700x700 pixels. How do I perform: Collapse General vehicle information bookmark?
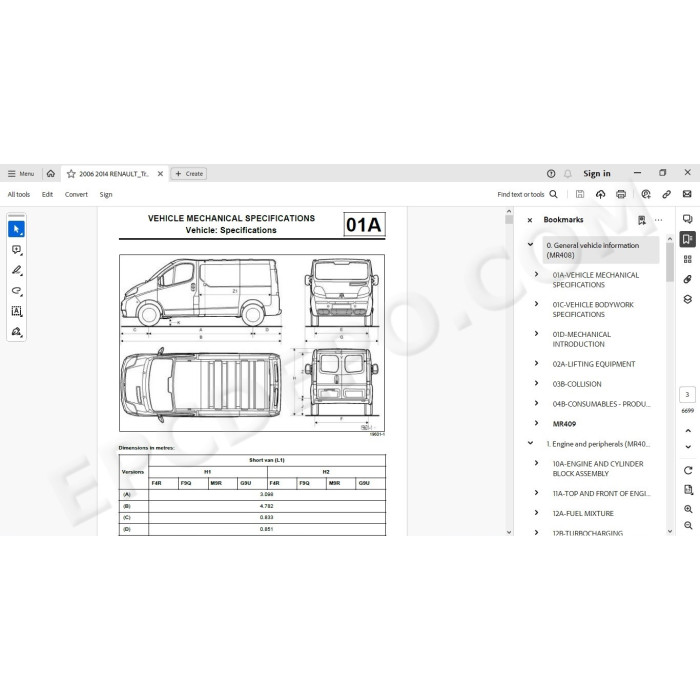[530, 244]
